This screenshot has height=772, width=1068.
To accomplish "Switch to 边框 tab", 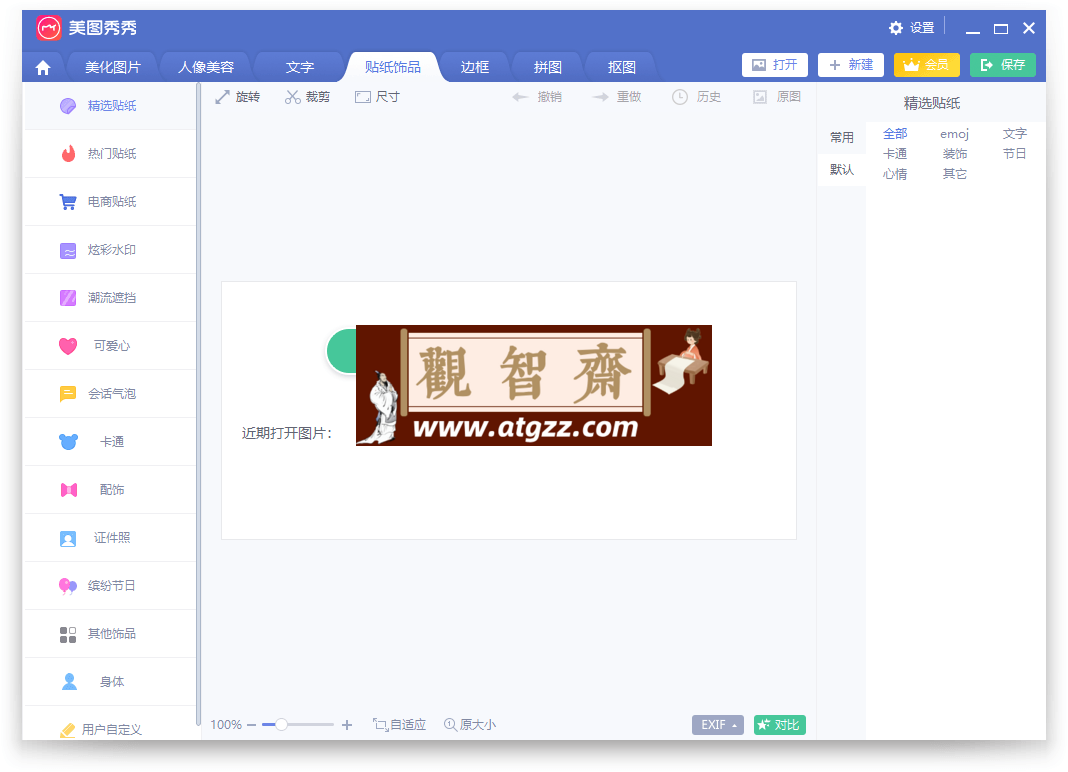I will (475, 67).
